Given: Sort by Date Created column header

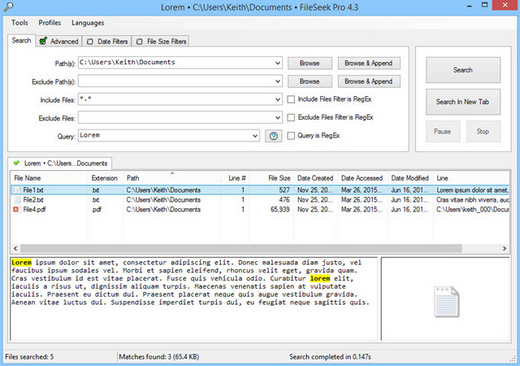Looking at the screenshot, I should [316, 178].
